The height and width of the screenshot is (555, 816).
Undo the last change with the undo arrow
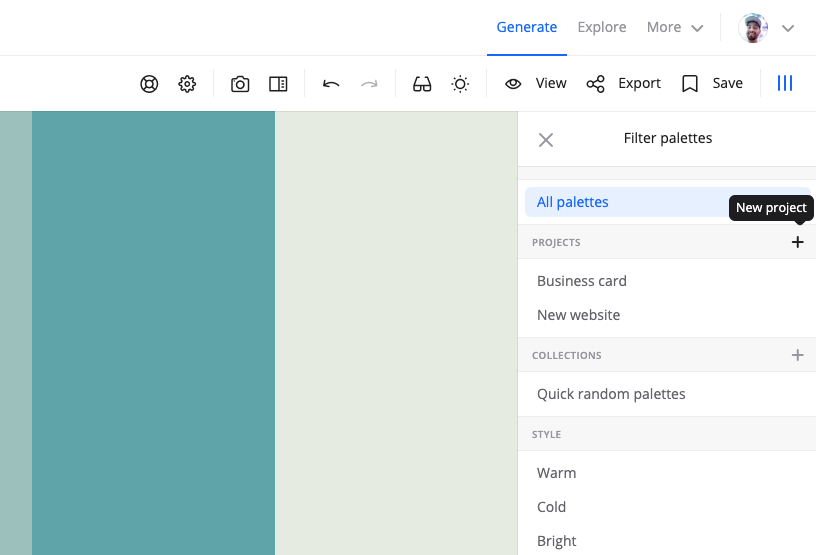pos(331,84)
